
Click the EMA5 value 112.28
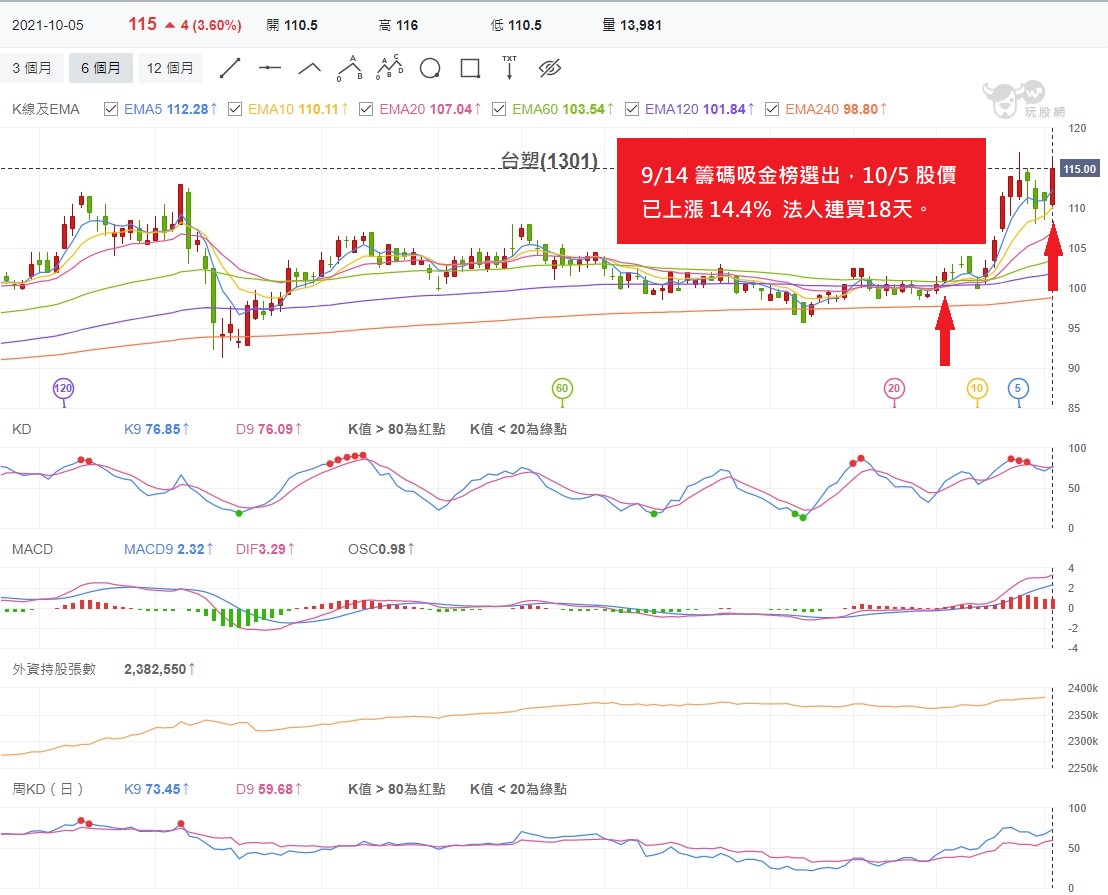click(187, 109)
